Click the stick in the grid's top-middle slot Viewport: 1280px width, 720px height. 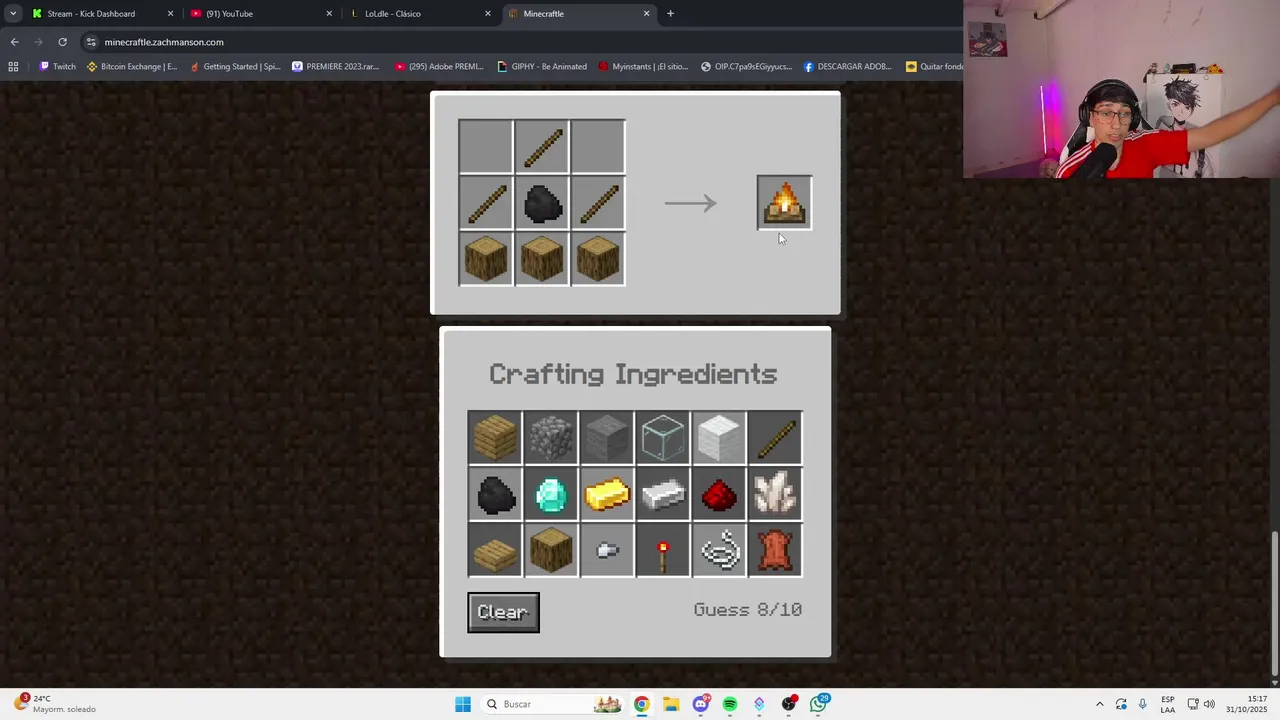pos(542,147)
